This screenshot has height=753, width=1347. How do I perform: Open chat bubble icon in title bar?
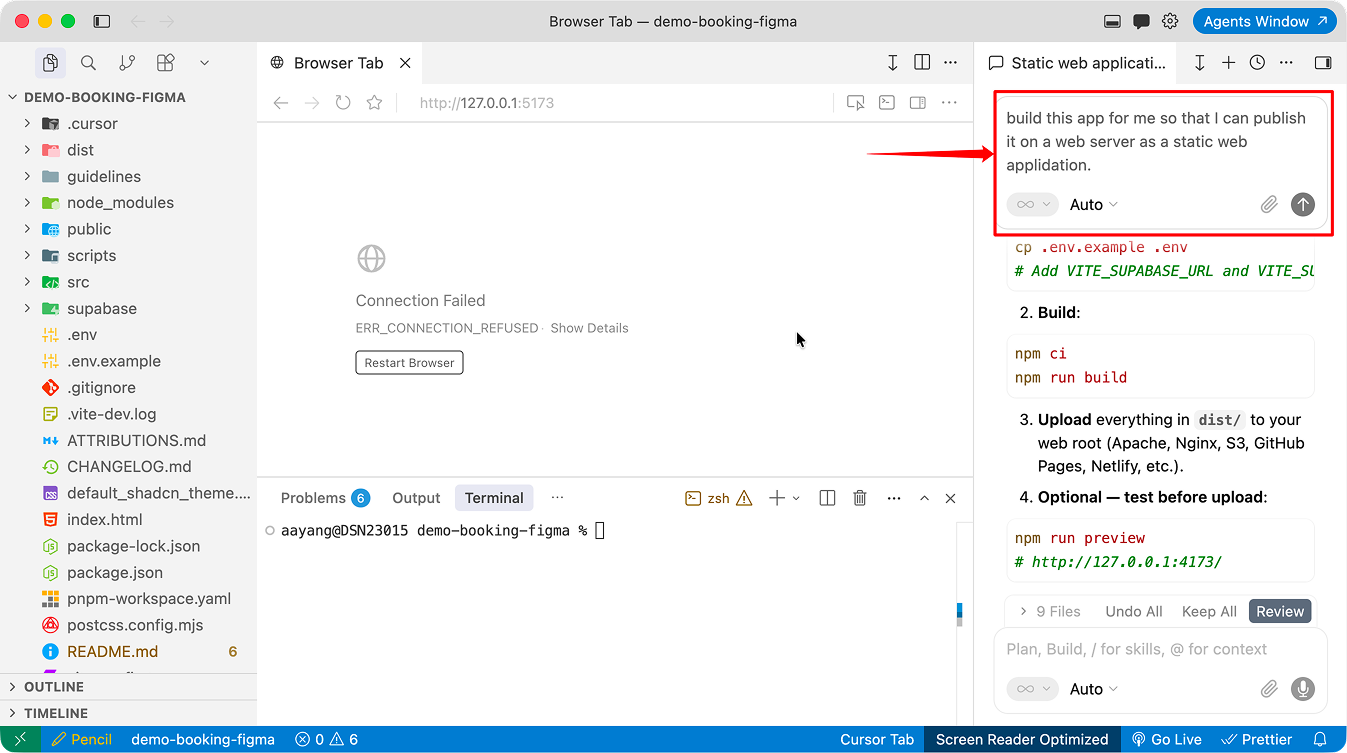click(x=1141, y=21)
